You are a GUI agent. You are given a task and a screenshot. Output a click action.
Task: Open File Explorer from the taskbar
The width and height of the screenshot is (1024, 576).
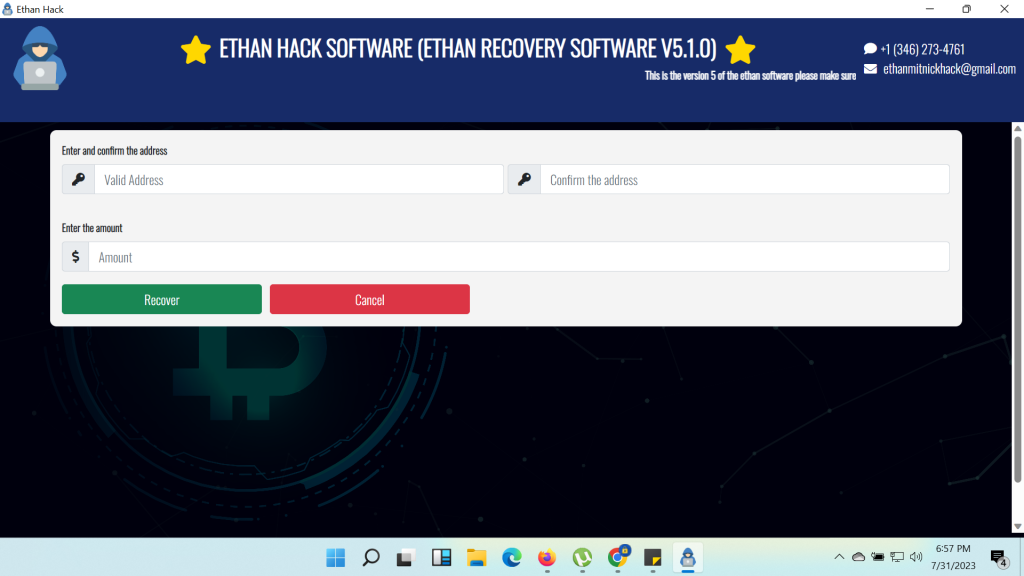coord(476,557)
